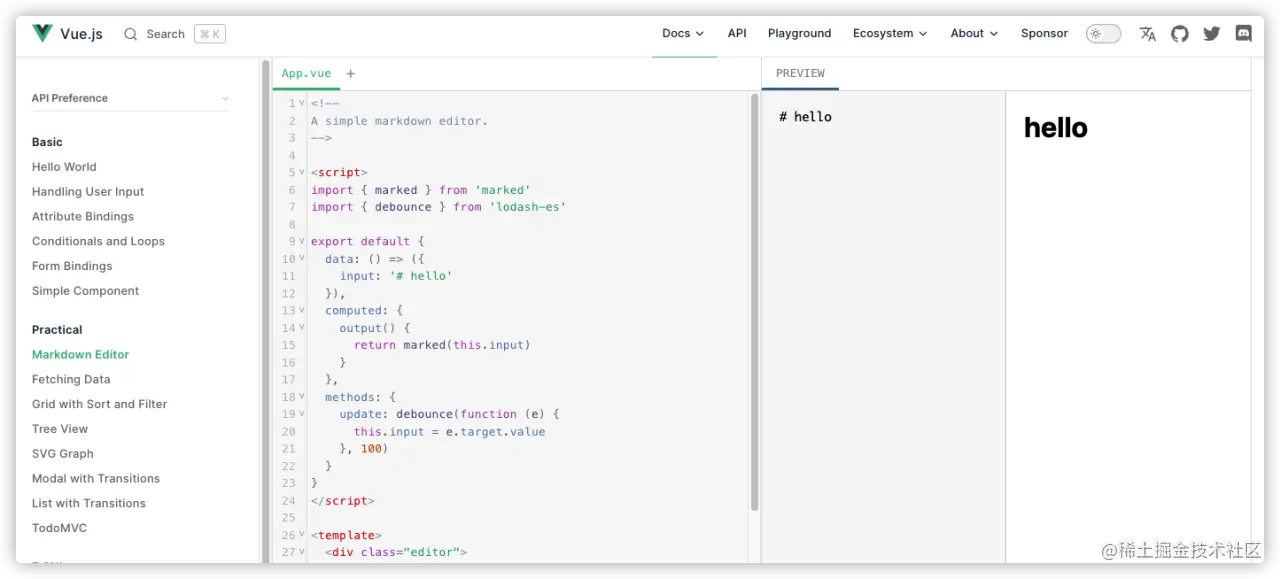
Task: Toggle the dark mode appearance switch
Action: tap(1104, 34)
